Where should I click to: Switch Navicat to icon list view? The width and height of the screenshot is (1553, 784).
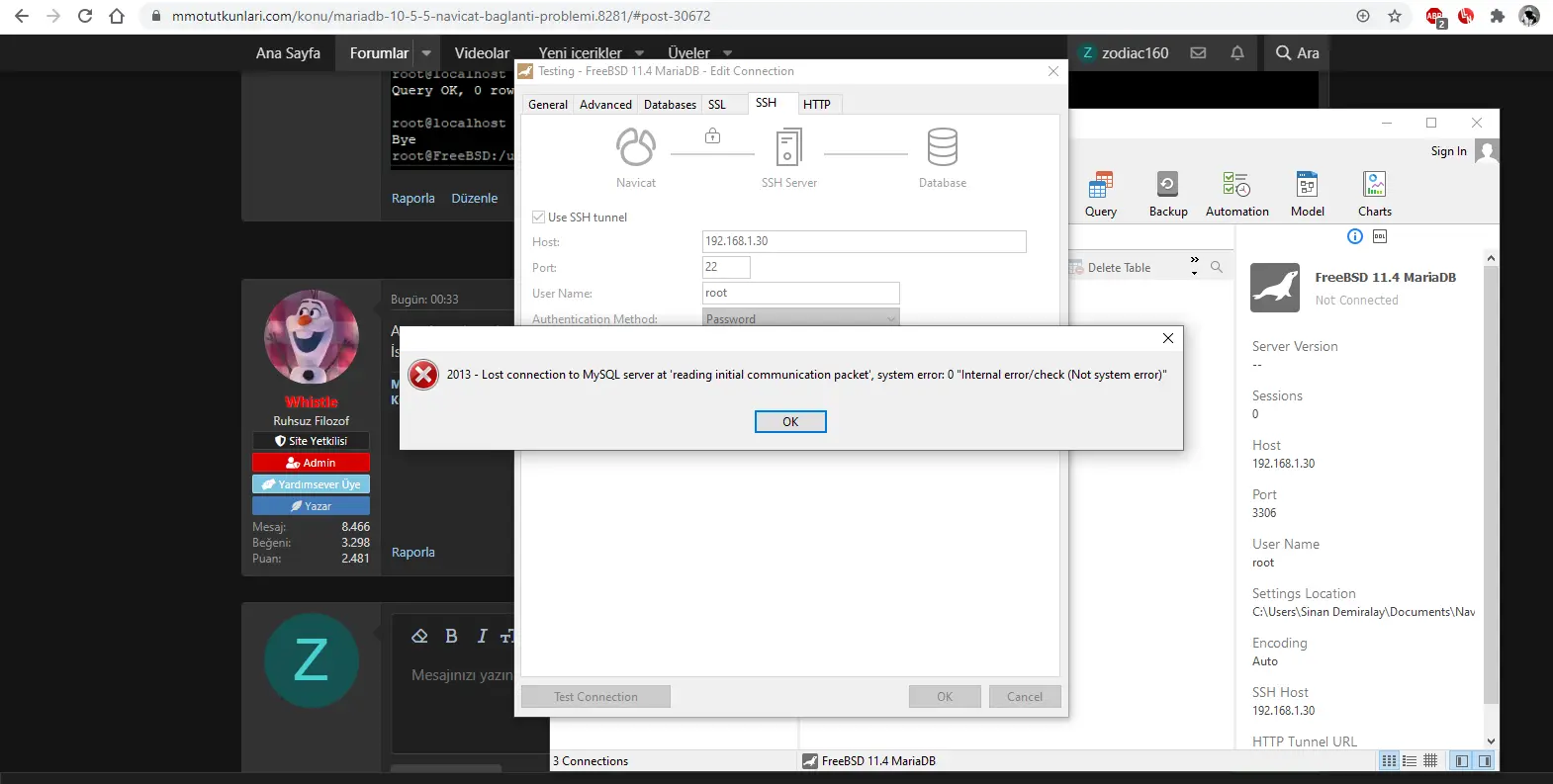pos(1389,760)
